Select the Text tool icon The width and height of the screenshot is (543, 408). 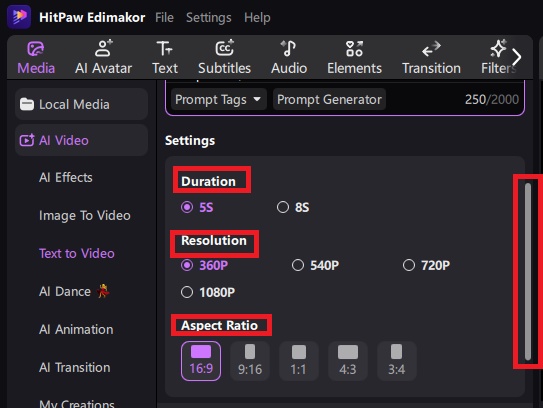164,48
